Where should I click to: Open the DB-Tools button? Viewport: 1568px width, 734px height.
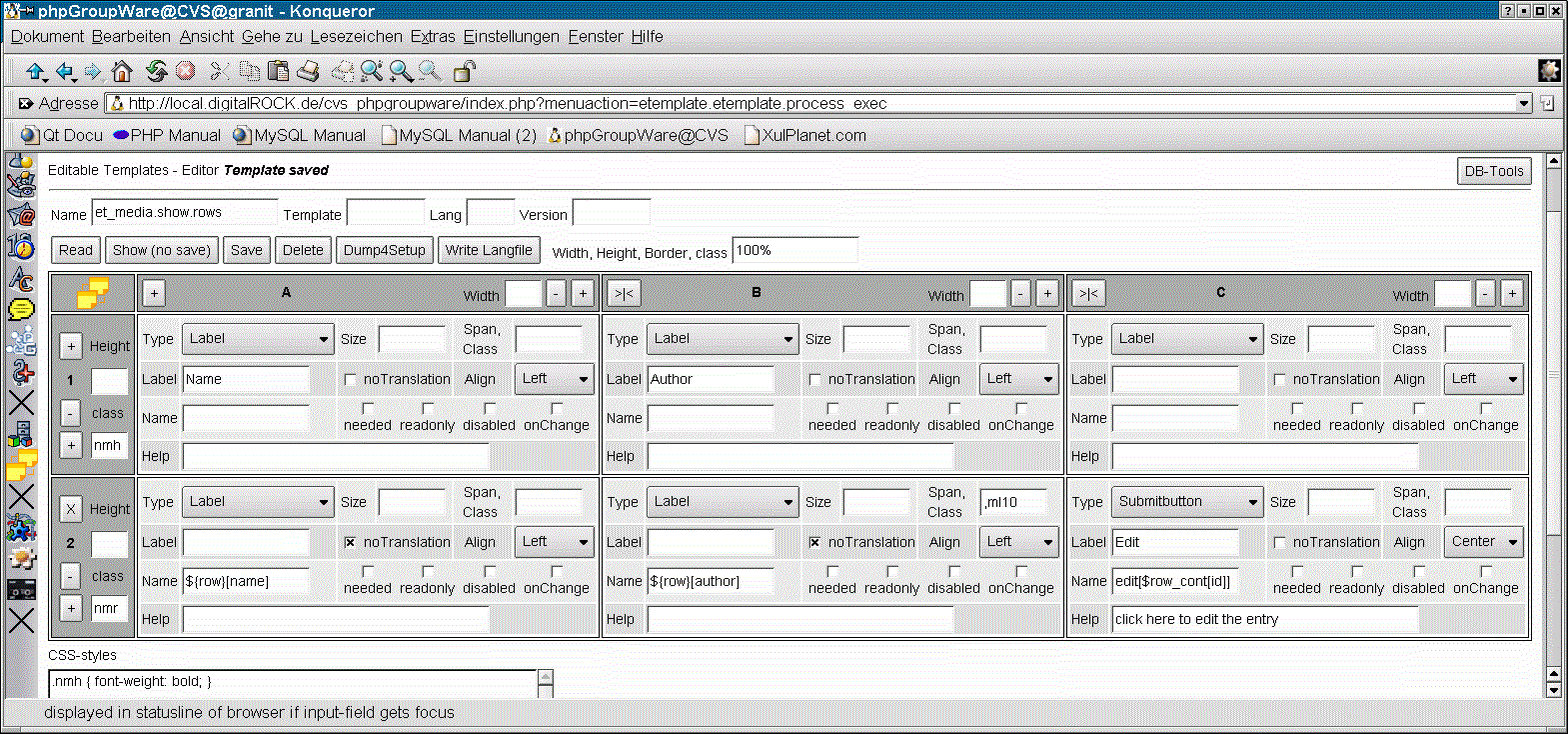coord(1494,171)
